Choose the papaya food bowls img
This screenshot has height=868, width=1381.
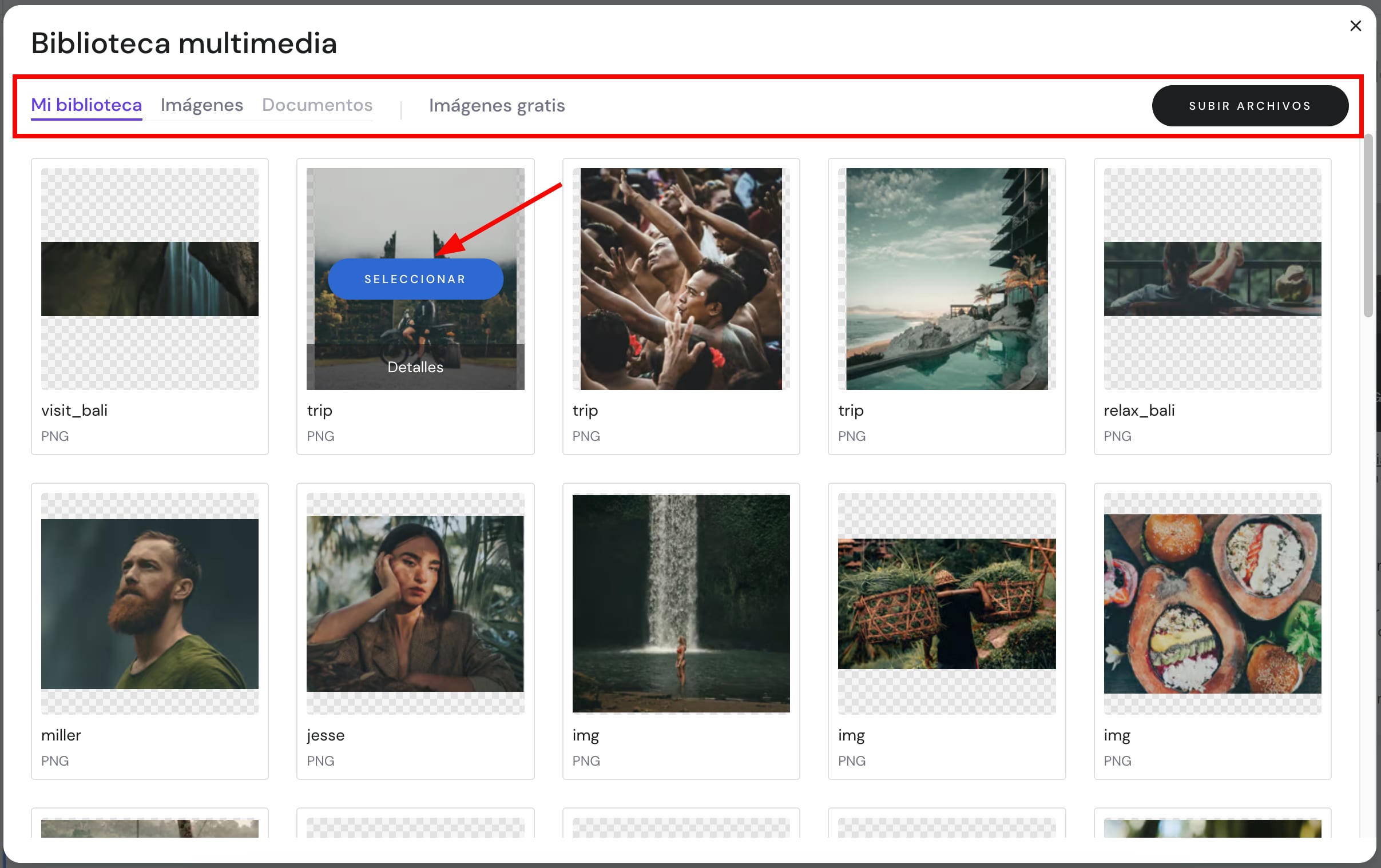(x=1212, y=604)
